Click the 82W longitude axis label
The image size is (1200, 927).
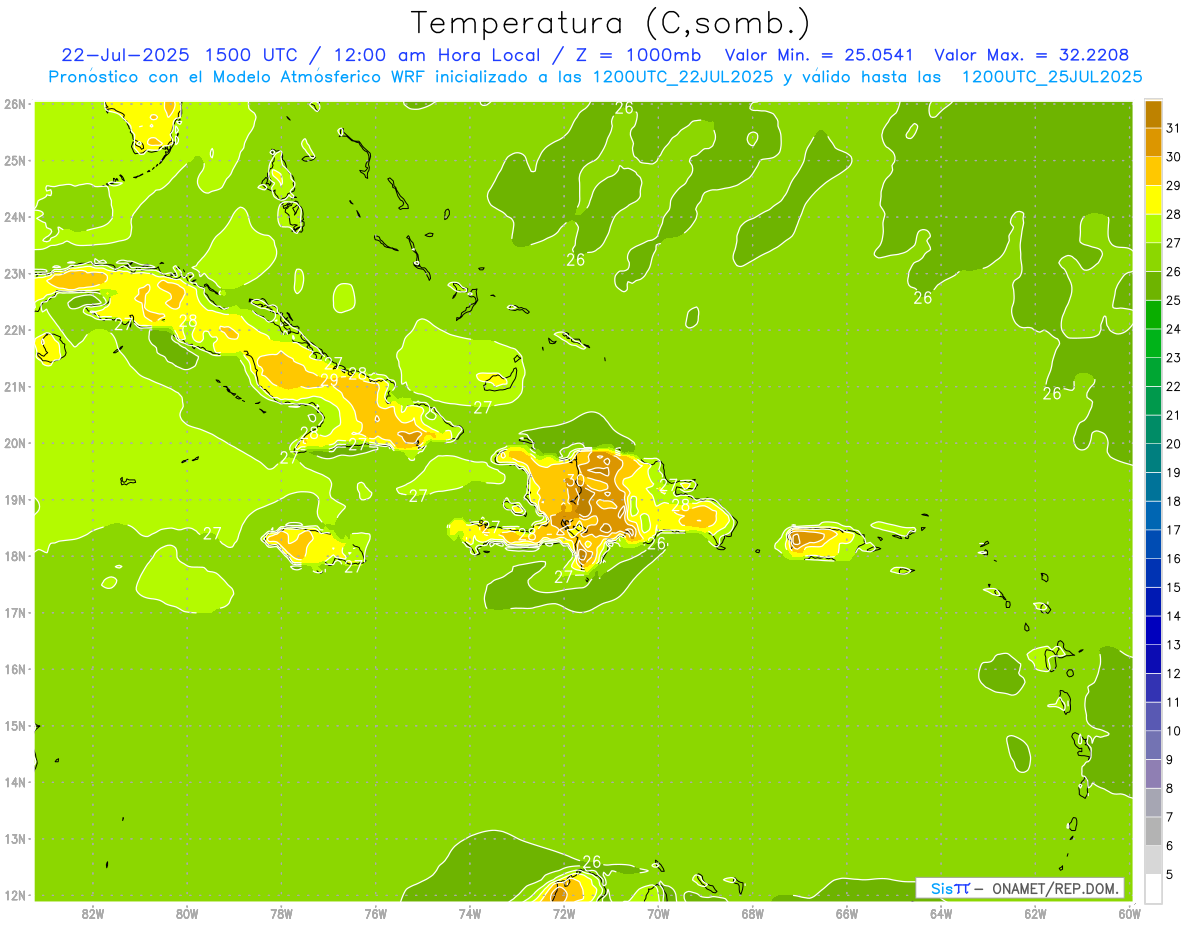coord(93,913)
